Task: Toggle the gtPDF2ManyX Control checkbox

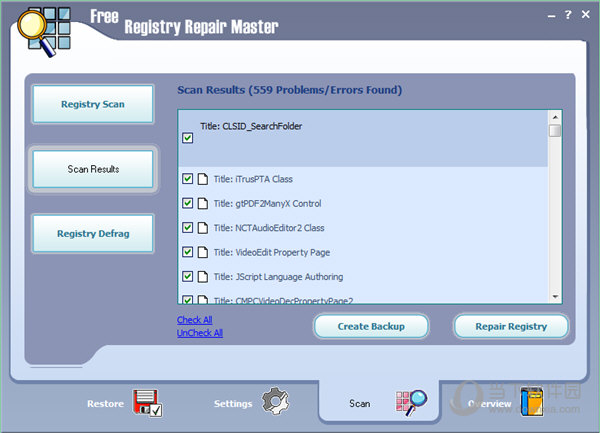Action: coord(188,203)
